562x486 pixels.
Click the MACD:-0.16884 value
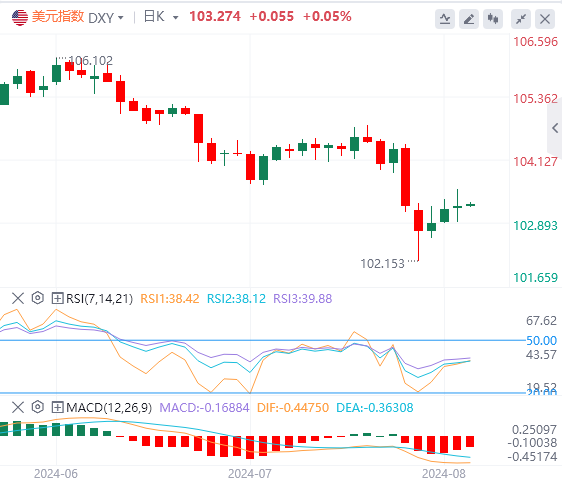coord(204,408)
